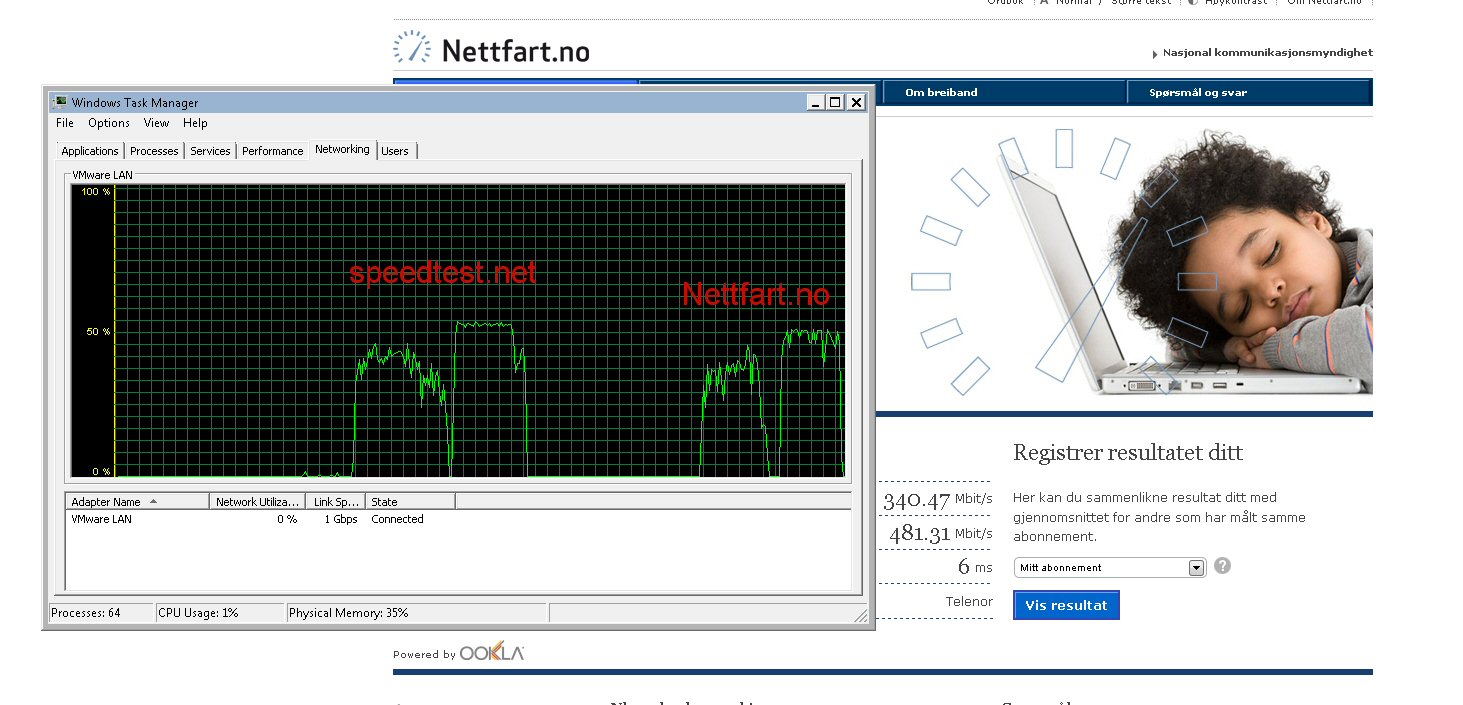Select the Networking tab
1463x705 pixels.
[342, 149]
